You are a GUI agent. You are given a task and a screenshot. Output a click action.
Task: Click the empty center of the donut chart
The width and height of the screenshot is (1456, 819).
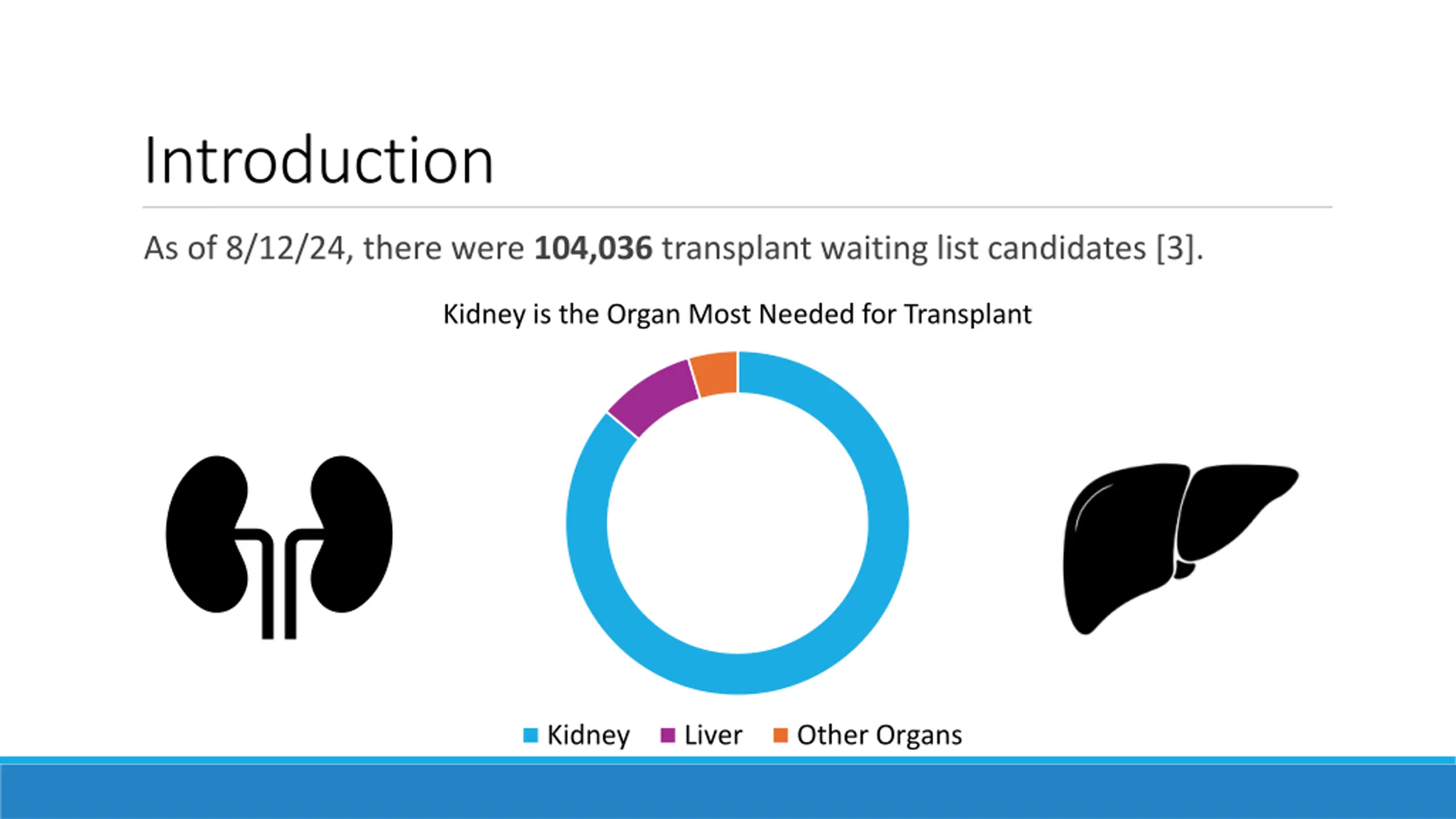click(x=737, y=523)
